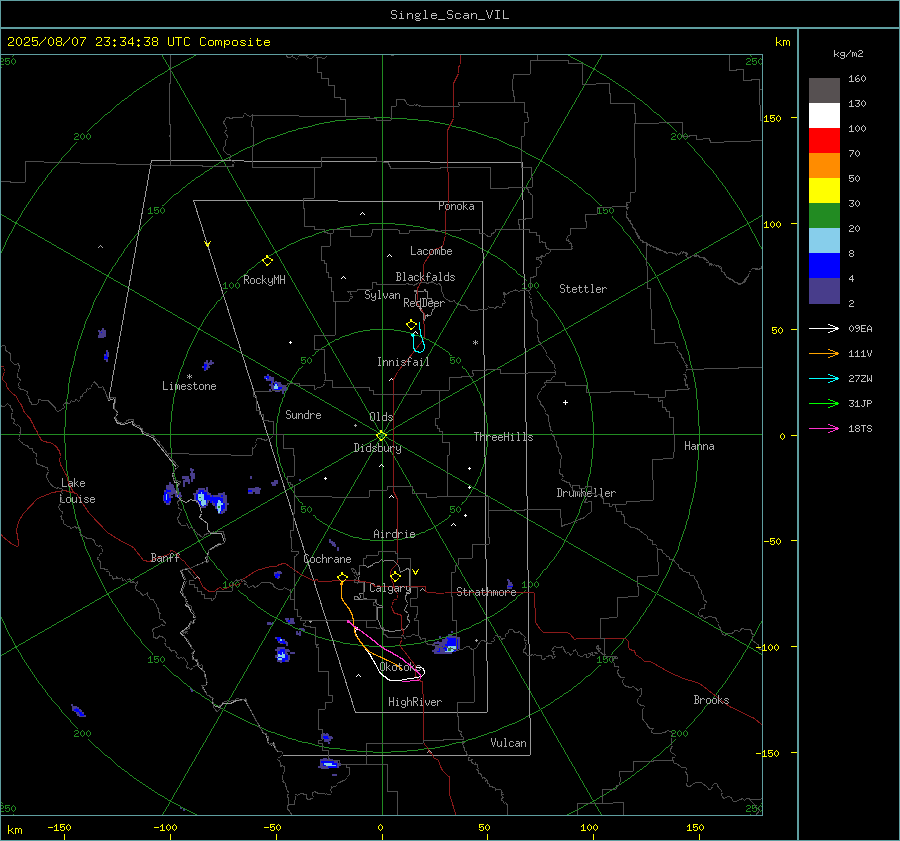Click the white plus marker west of Hanna
This screenshot has height=841, width=900.
(565, 402)
